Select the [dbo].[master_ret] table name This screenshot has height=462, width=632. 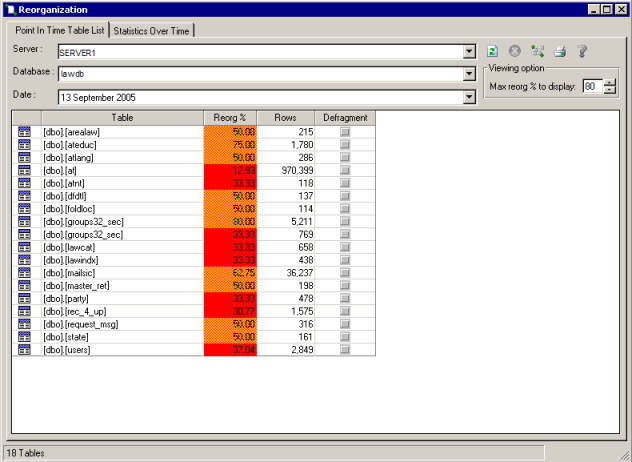(77, 286)
